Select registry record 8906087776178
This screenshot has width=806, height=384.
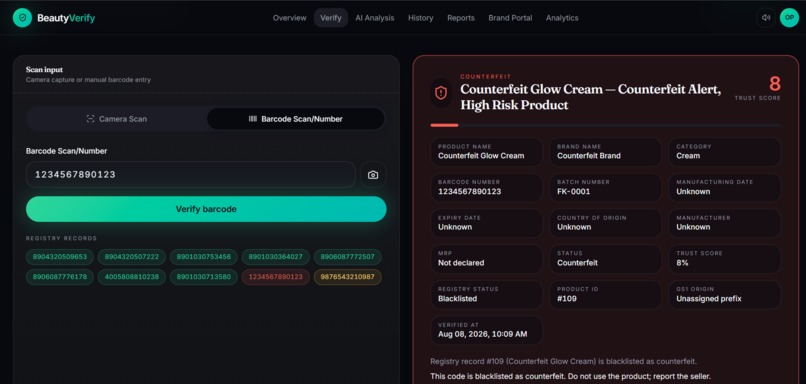tap(60, 277)
